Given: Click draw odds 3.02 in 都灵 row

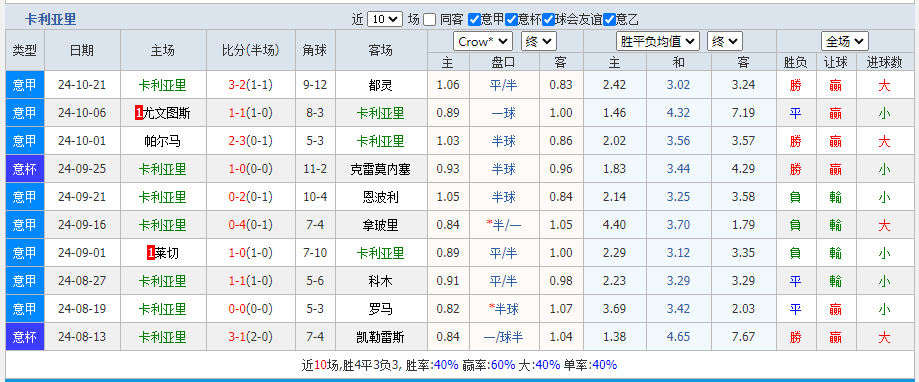Looking at the screenshot, I should (x=678, y=86).
